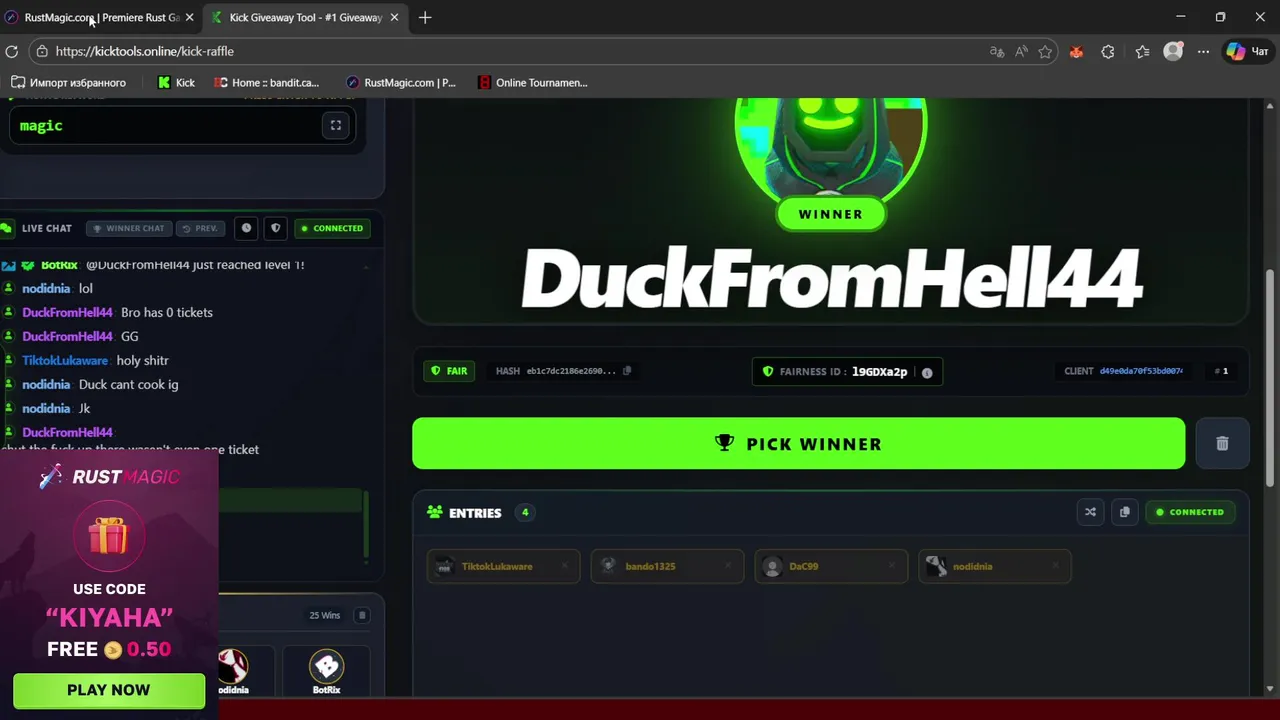Open the RustMagic.com bookmark
Image resolution: width=1280 pixels, height=720 pixels.
pyautogui.click(x=400, y=83)
